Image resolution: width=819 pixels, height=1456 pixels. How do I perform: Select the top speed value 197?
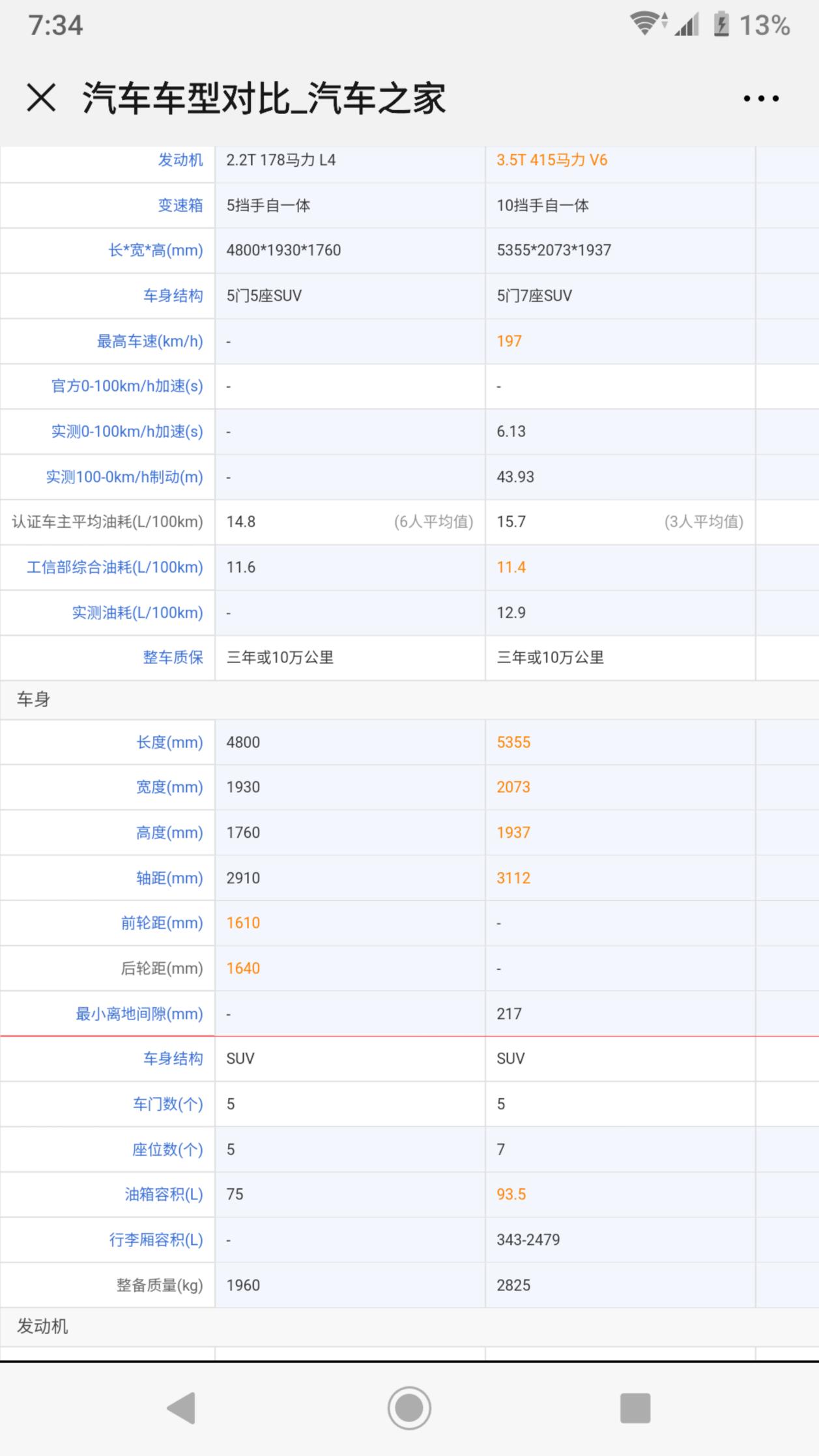coord(509,341)
